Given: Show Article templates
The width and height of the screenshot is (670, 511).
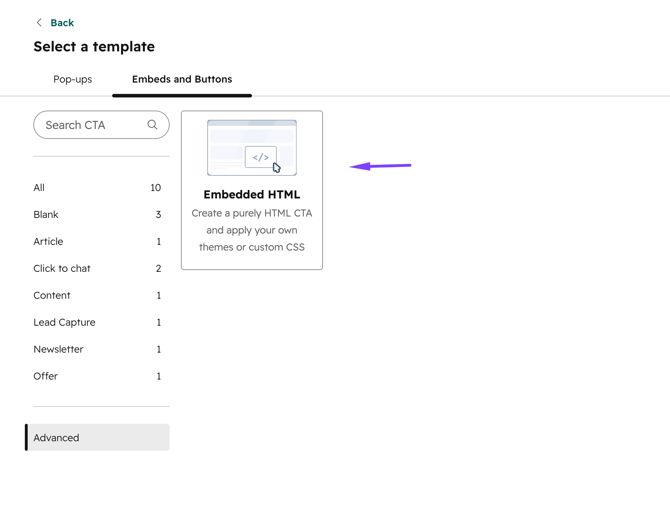Looking at the screenshot, I should tap(97, 241).
